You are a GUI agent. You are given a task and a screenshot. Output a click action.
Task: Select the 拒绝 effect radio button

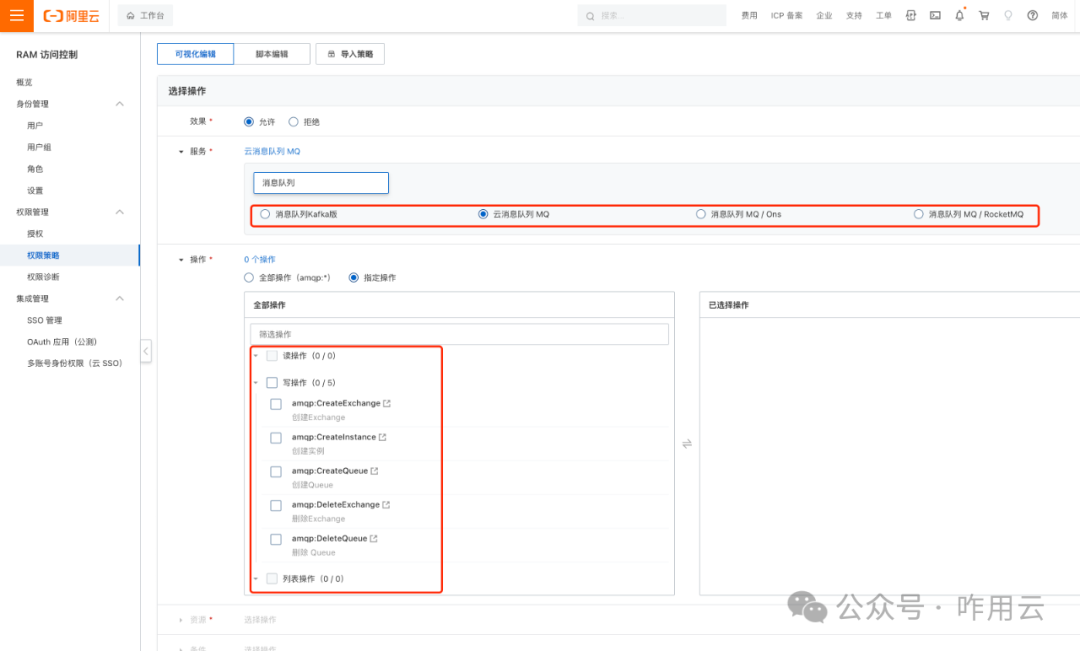click(293, 122)
